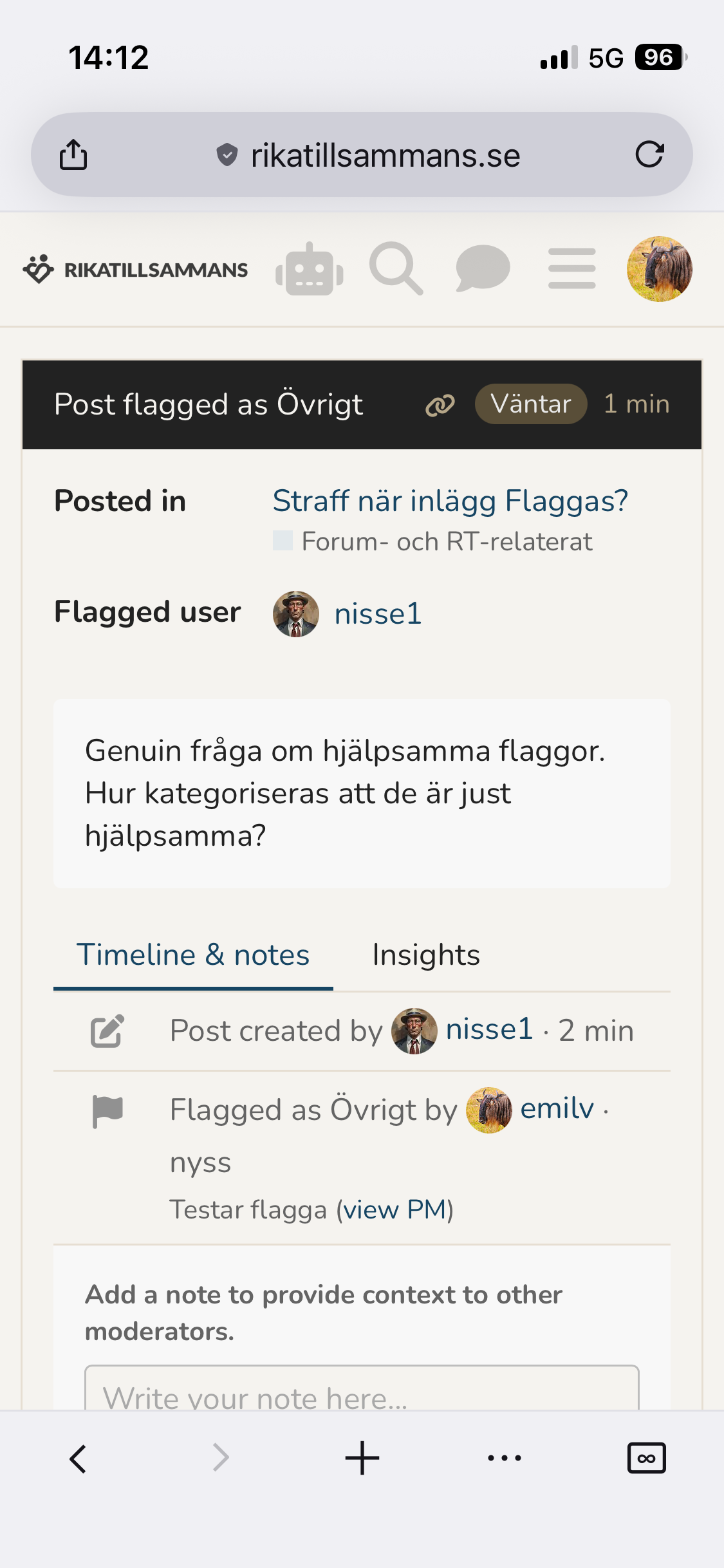Image resolution: width=724 pixels, height=1568 pixels.
Task: Copy the flagged post link icon
Action: tap(440, 405)
